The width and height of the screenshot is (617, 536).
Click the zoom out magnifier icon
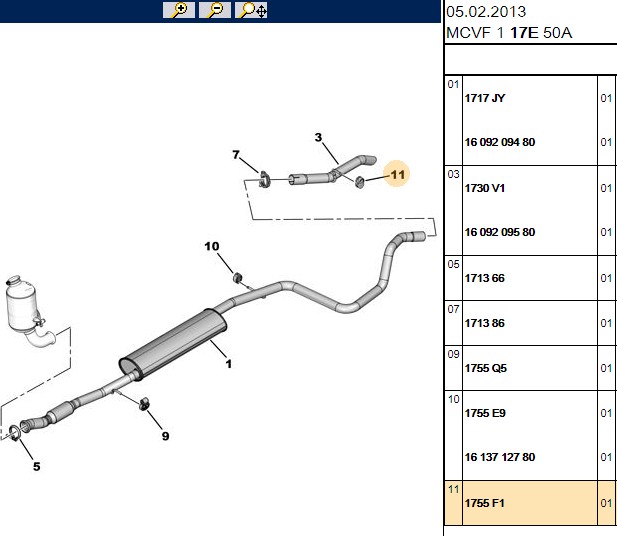[215, 10]
